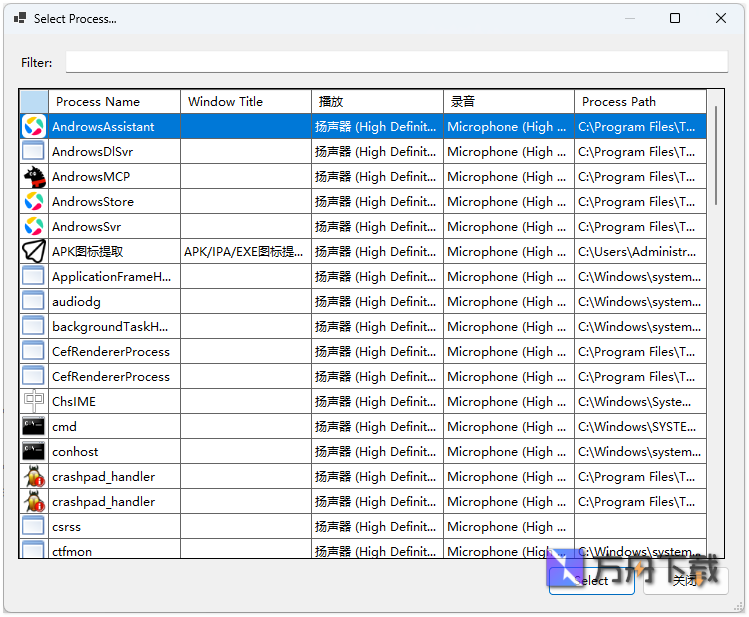Click the 播放 device cell for conhost
Screen dimensions: 749x617
[377, 451]
